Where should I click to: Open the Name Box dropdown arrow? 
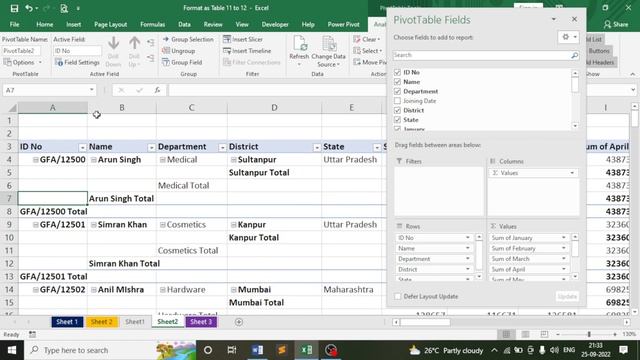pos(91,90)
